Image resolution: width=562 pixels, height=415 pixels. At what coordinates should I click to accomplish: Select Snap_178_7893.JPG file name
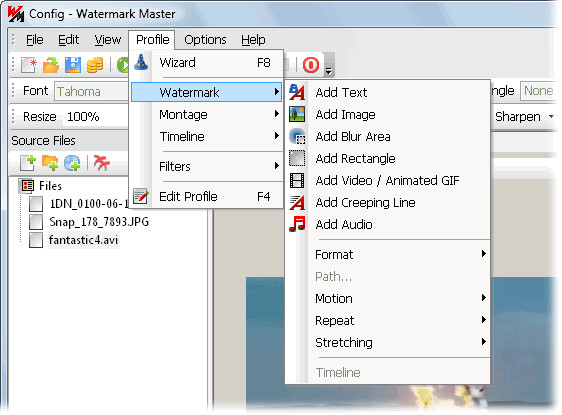pyautogui.click(x=99, y=222)
